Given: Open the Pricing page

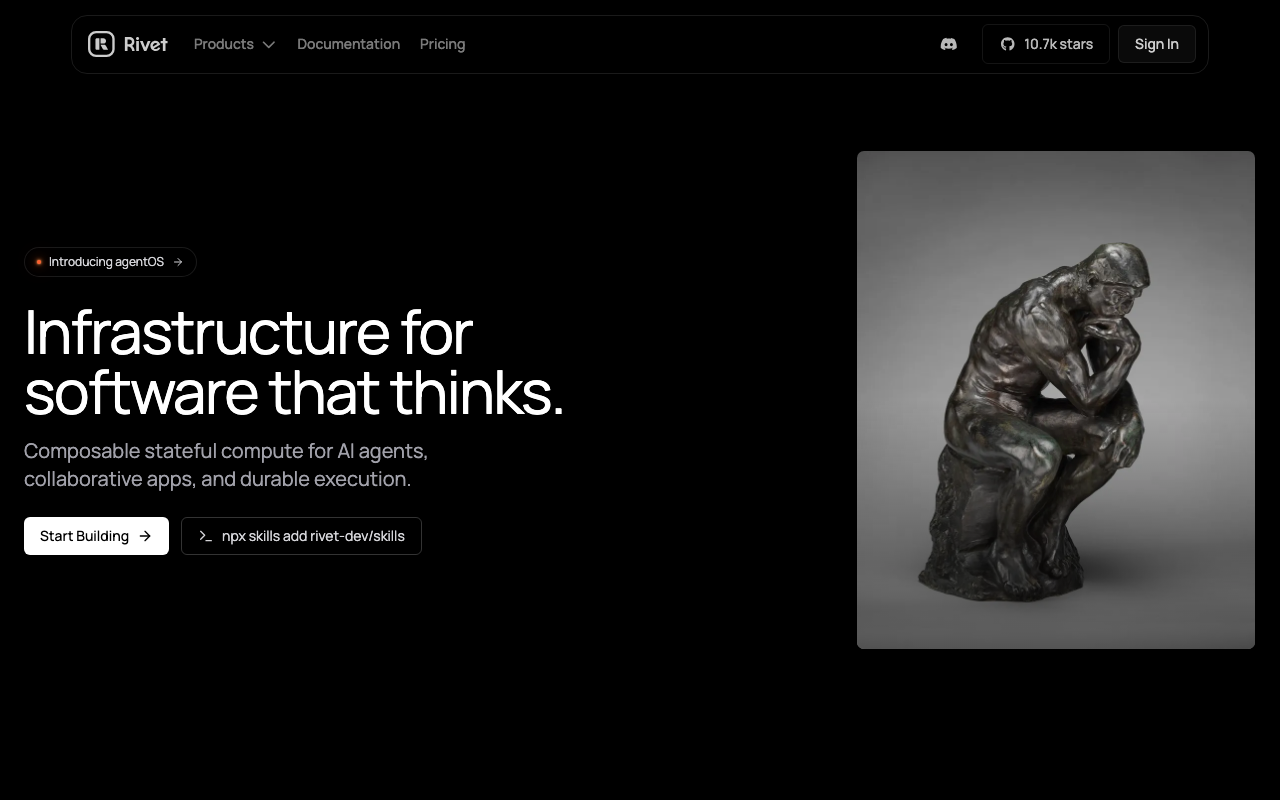Looking at the screenshot, I should pos(442,44).
